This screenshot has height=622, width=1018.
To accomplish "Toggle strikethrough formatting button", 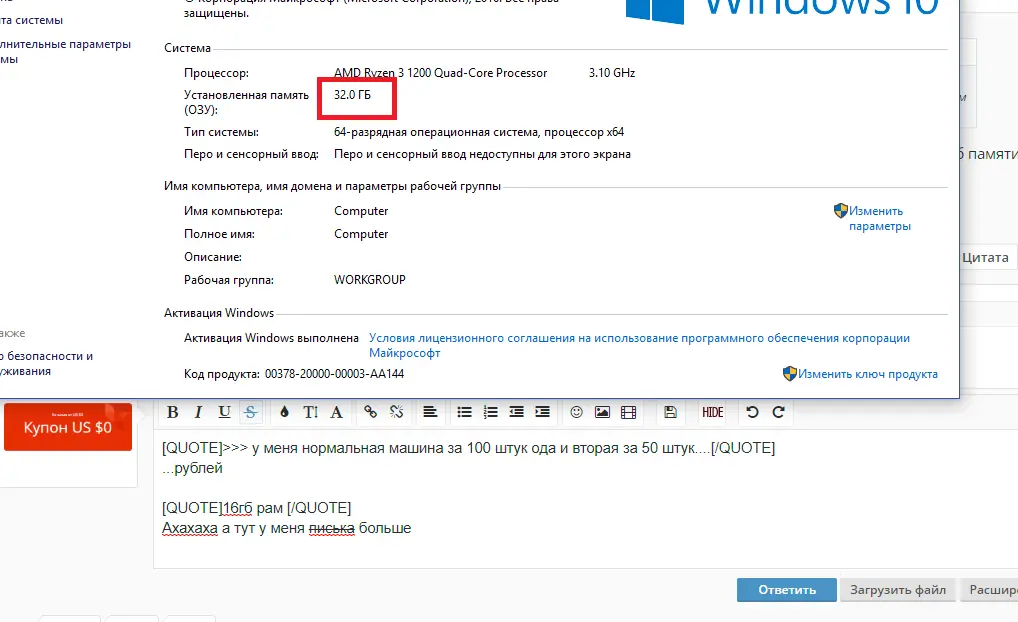I will [x=250, y=412].
